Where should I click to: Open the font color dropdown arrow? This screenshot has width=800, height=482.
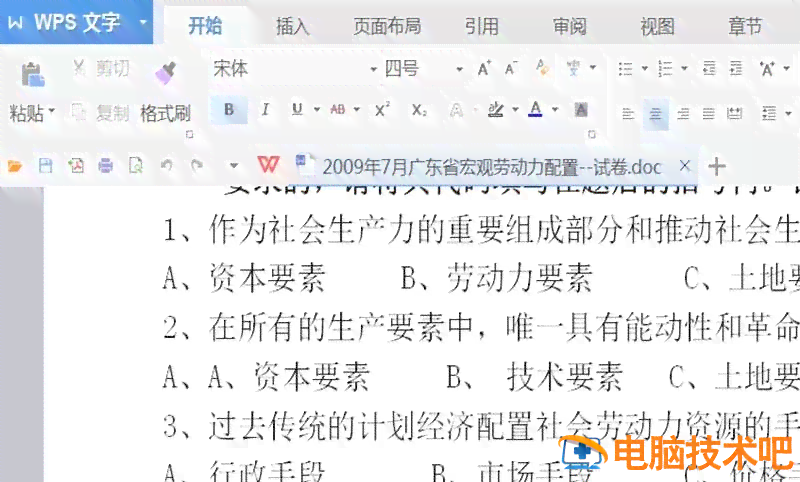point(555,109)
